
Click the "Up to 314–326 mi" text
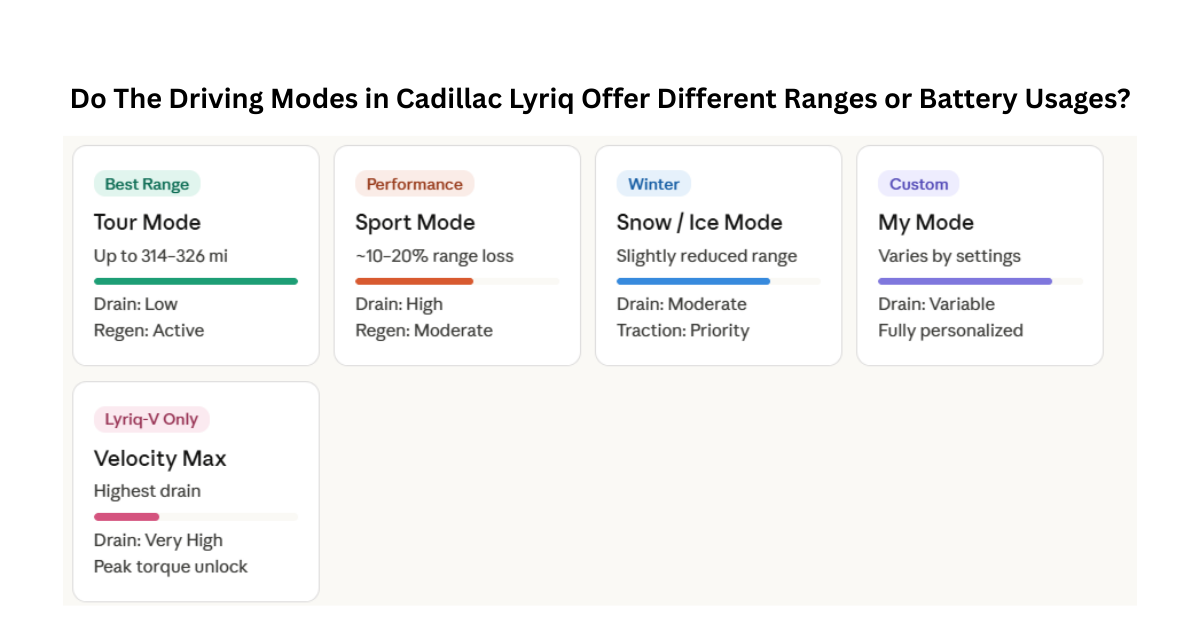[161, 256]
